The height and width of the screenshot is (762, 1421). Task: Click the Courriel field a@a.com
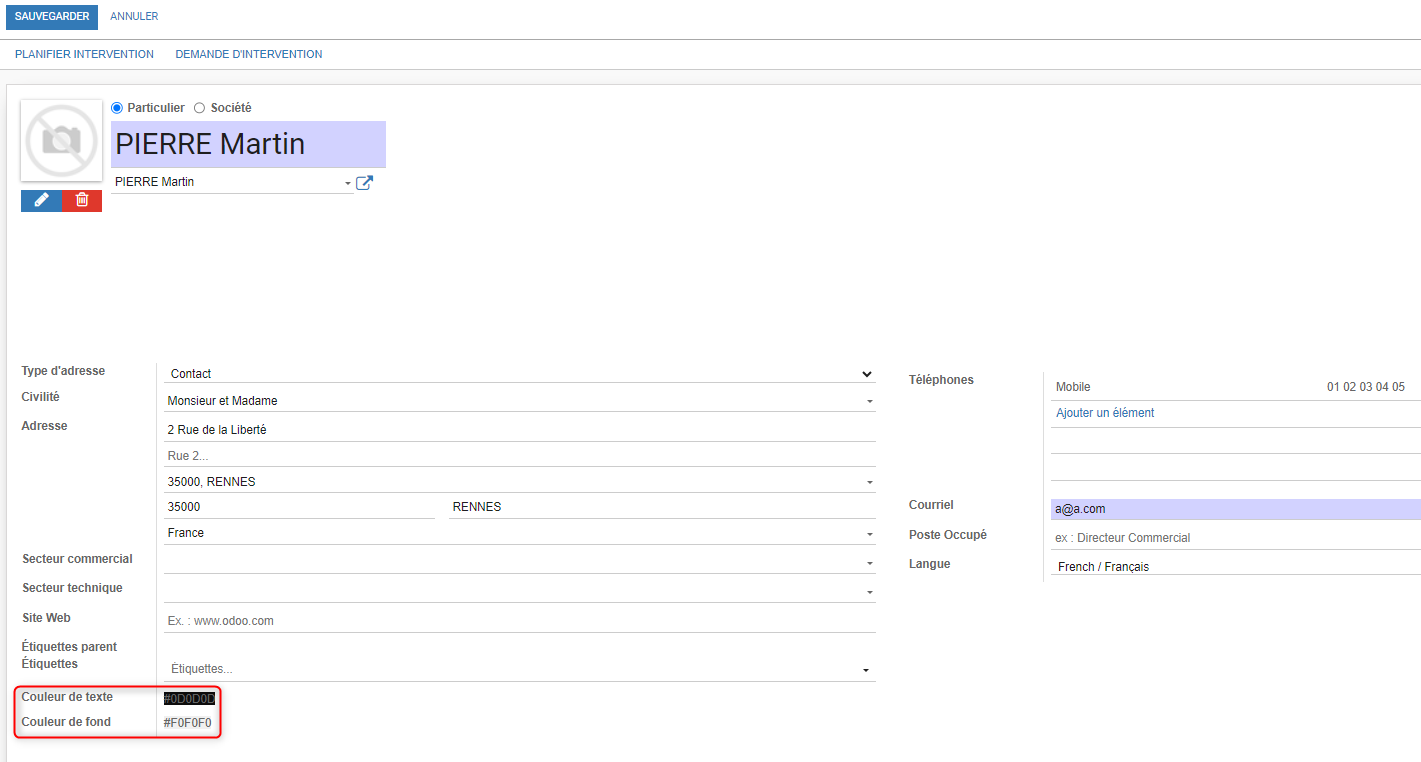[x=1236, y=509]
